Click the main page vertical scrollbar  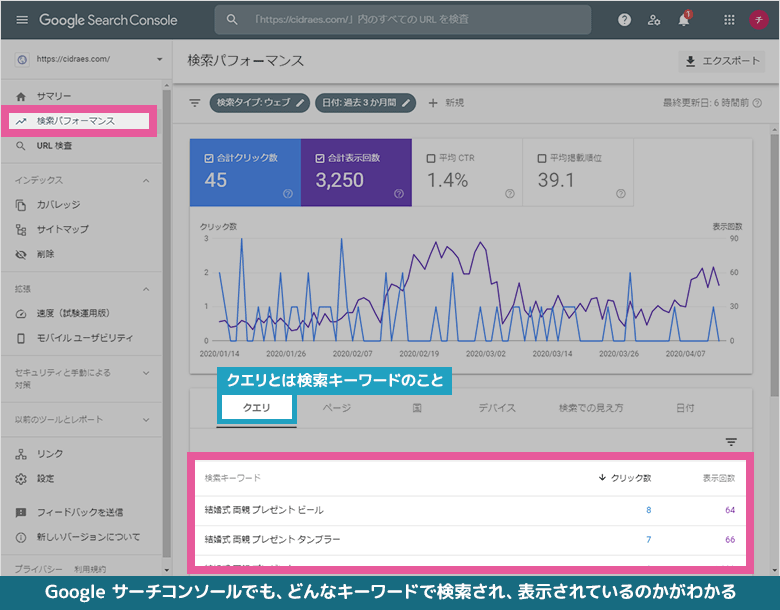775,264
